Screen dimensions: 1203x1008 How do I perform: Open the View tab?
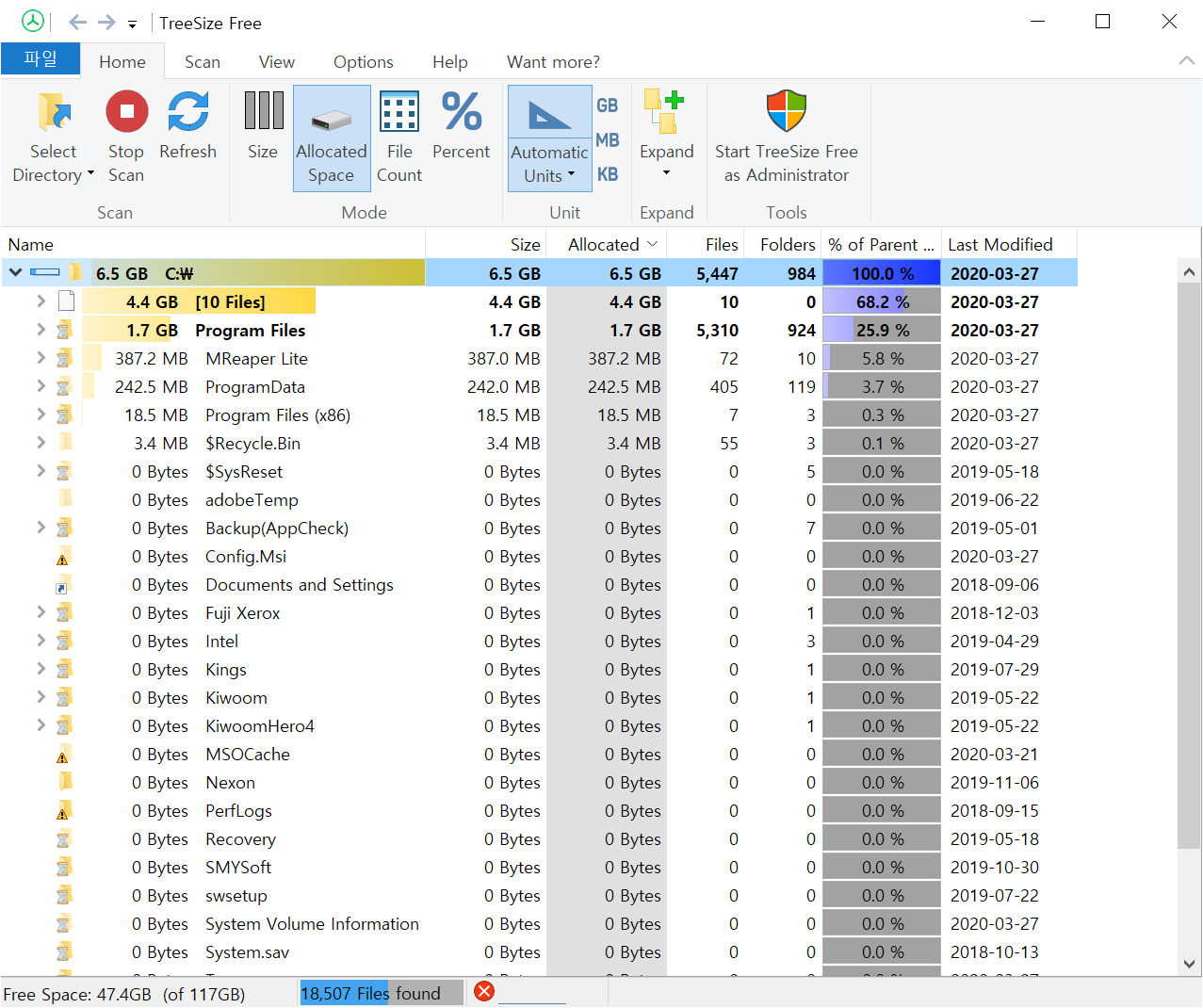(277, 61)
